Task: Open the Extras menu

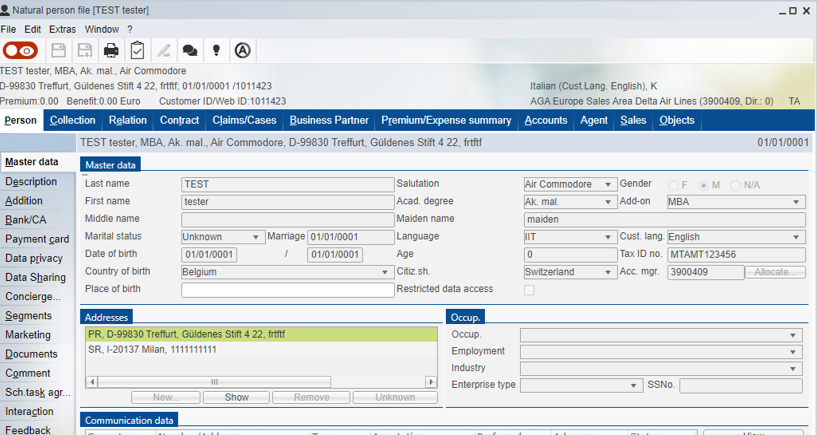Action: [x=63, y=29]
